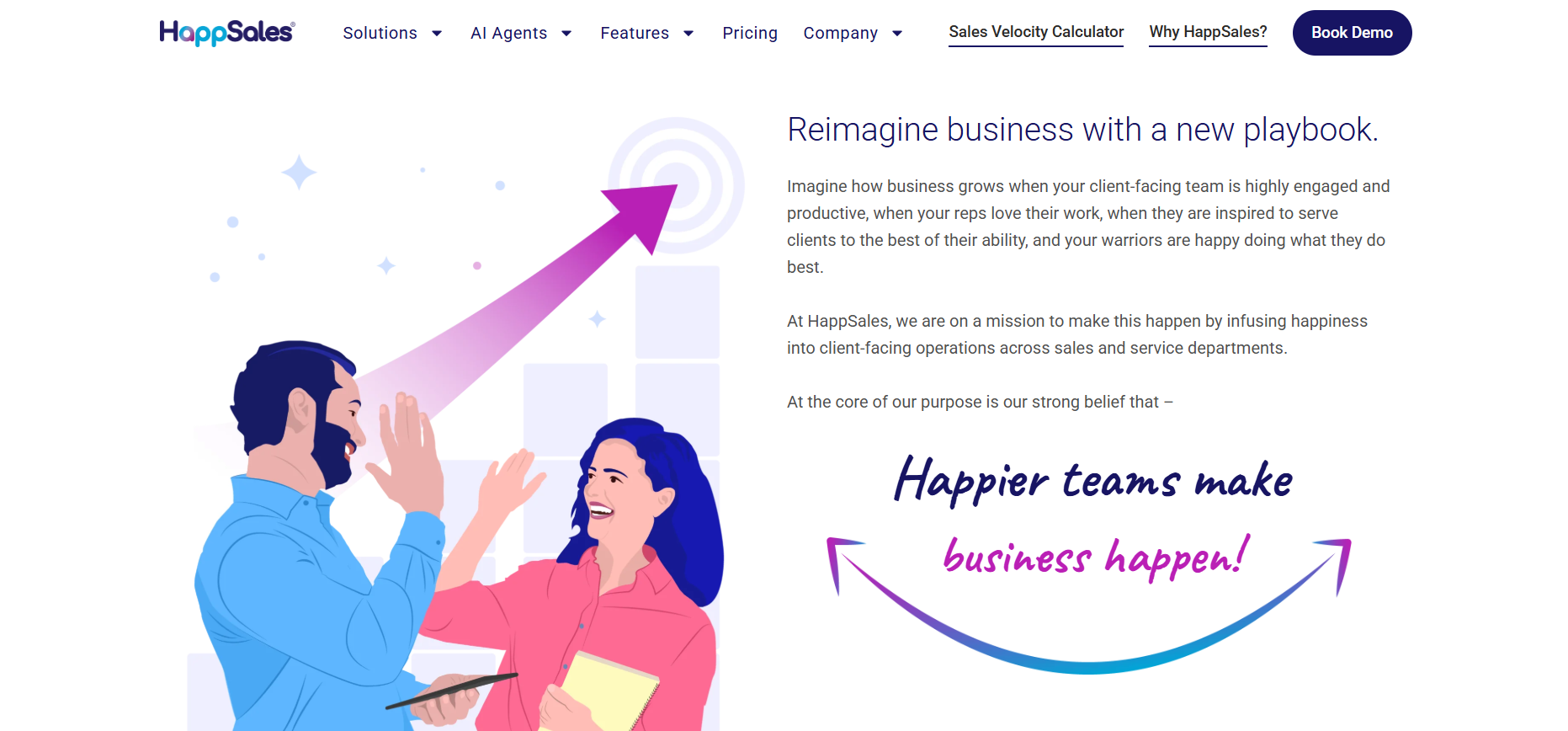The height and width of the screenshot is (731, 1568).
Task: Open the AI Agents menu
Action: click(x=509, y=33)
